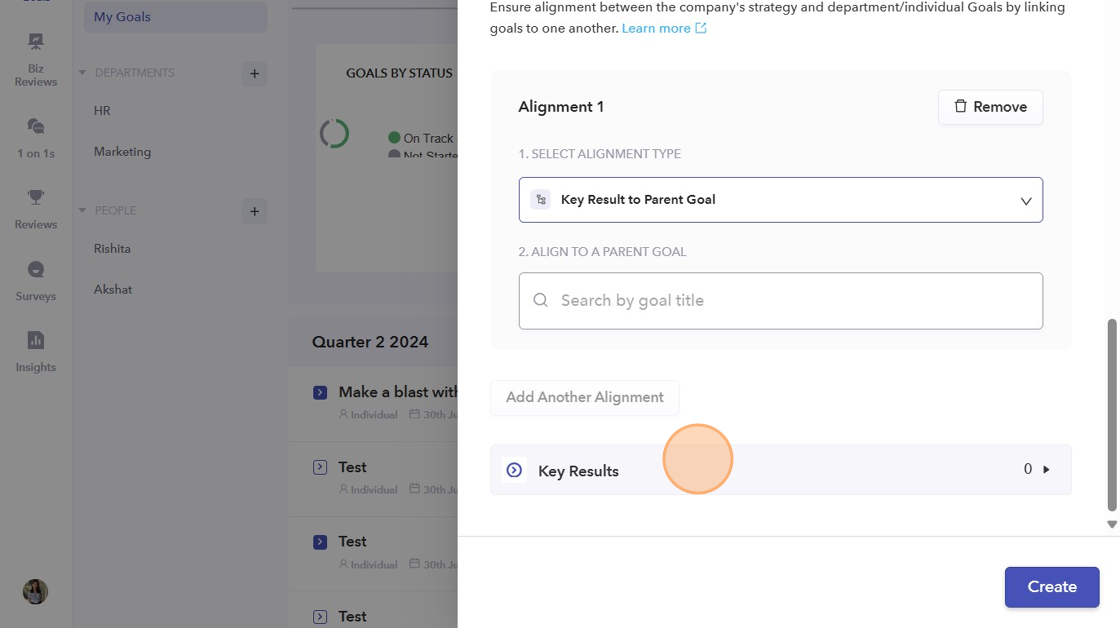Open the Insights chart icon
1120x628 pixels.
36,351
